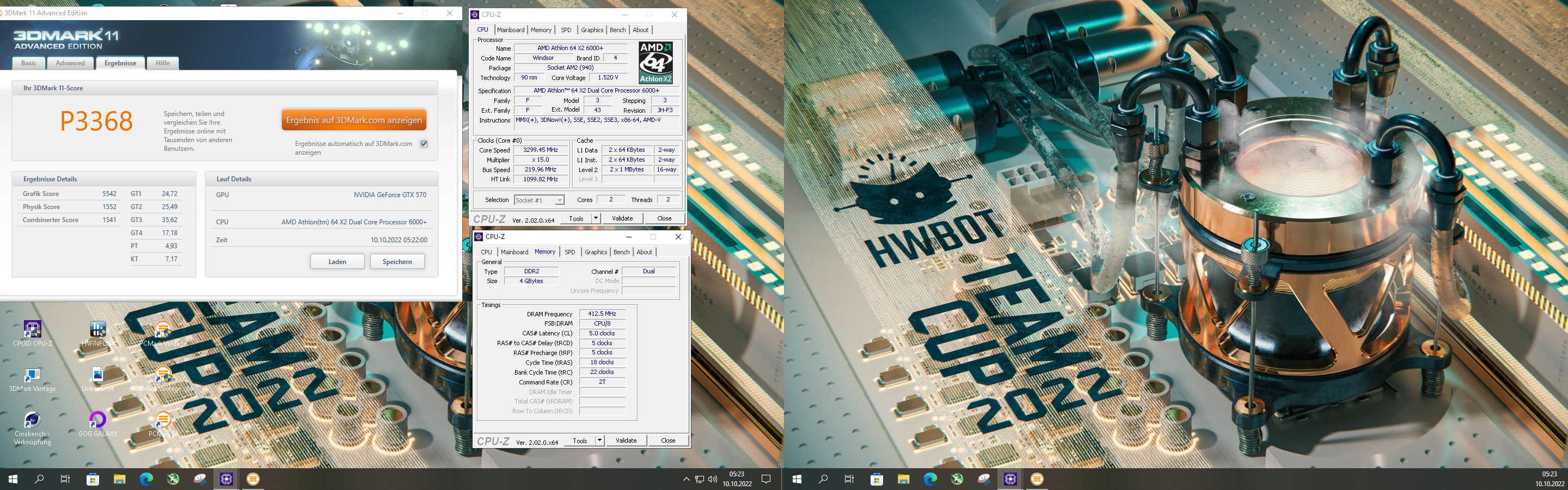The image size is (1568, 490).
Task: Open Bench tab in CPU-Z Memory timings window
Action: (621, 252)
